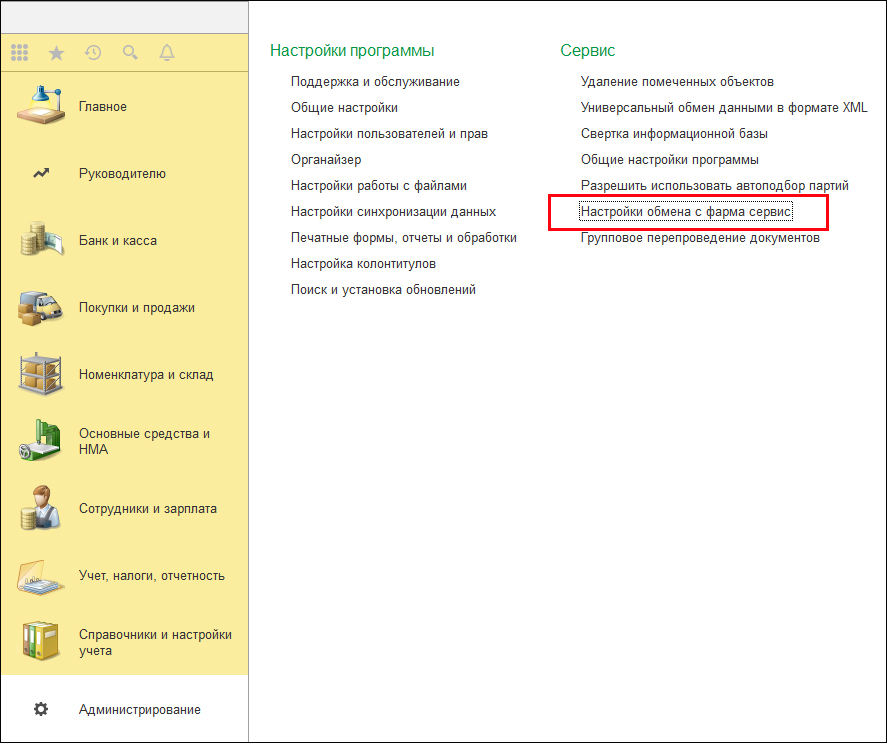
Task: Open Справочники и настройки учета section
Action: click(x=155, y=642)
